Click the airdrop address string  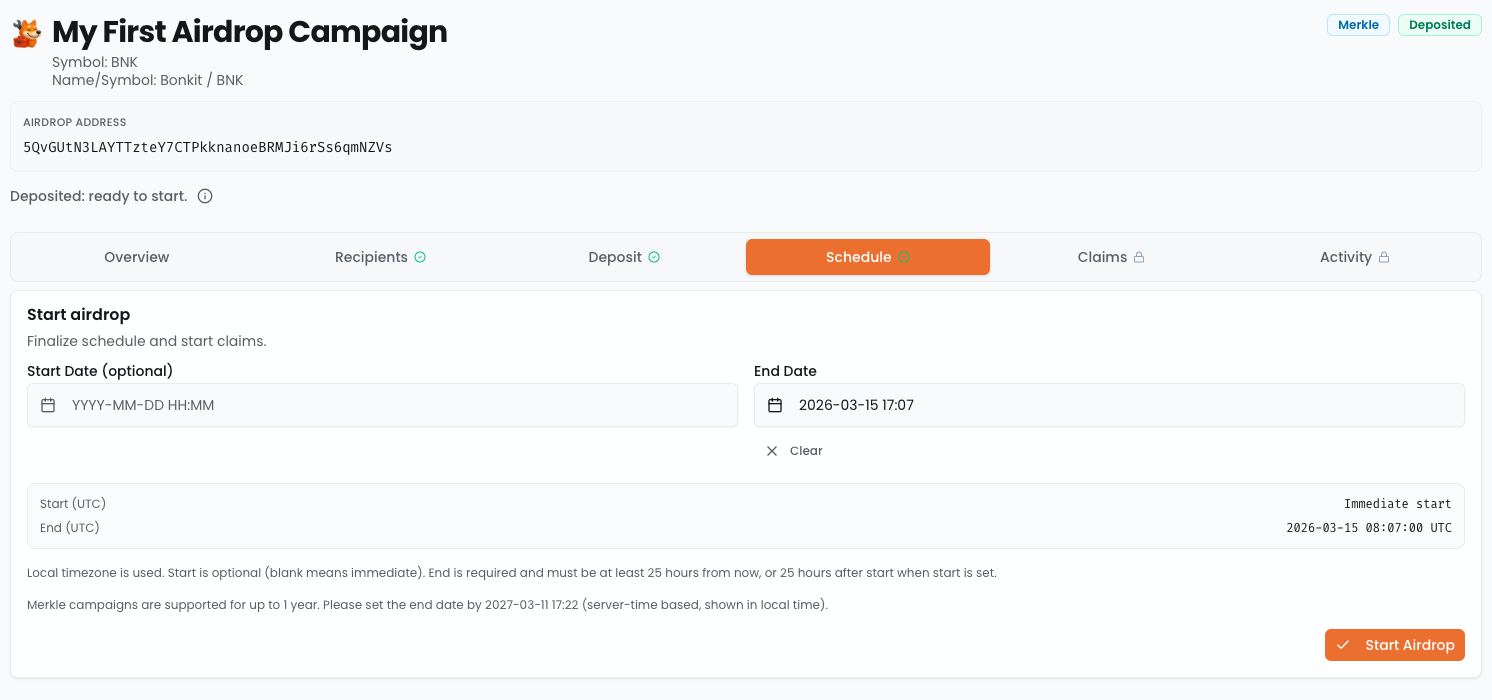point(208,147)
